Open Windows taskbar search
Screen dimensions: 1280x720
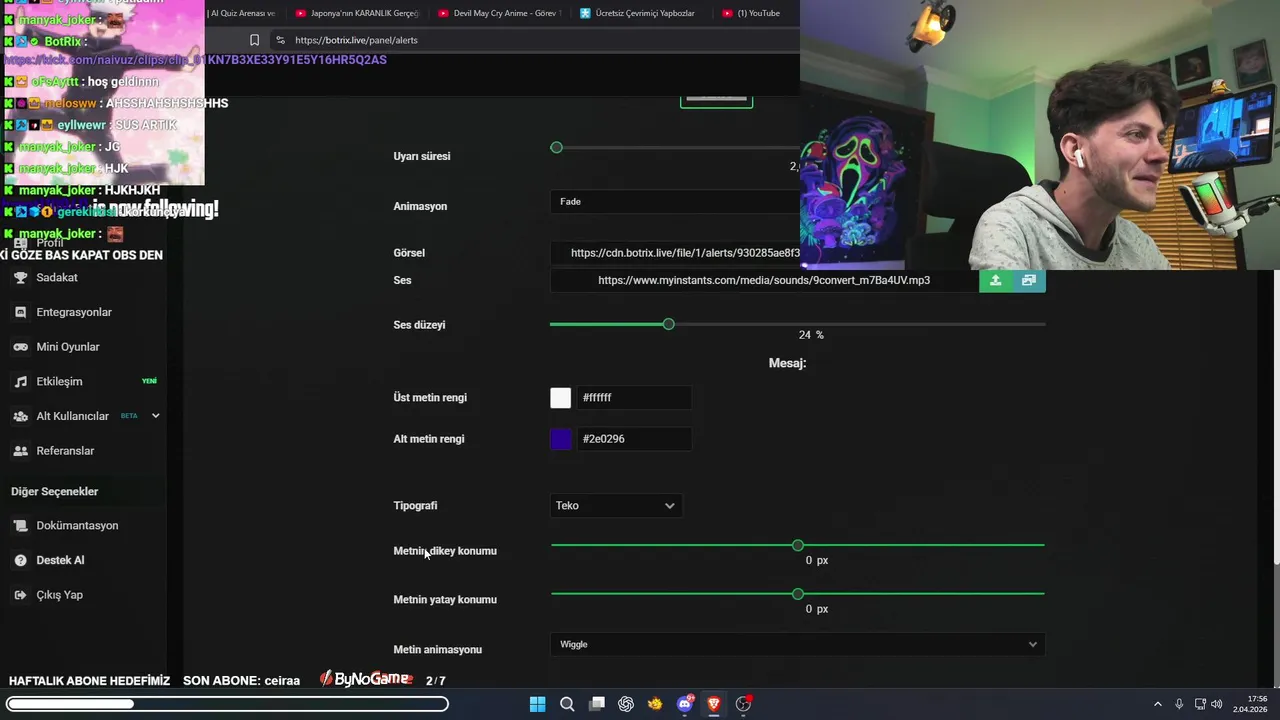coord(567,704)
